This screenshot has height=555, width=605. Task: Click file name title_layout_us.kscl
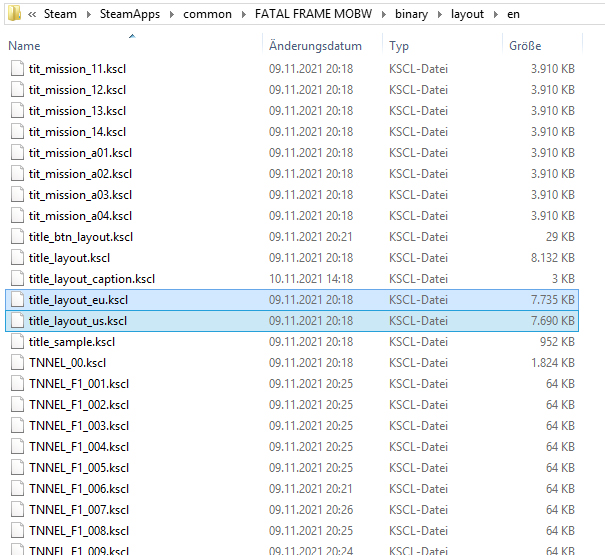(x=78, y=321)
